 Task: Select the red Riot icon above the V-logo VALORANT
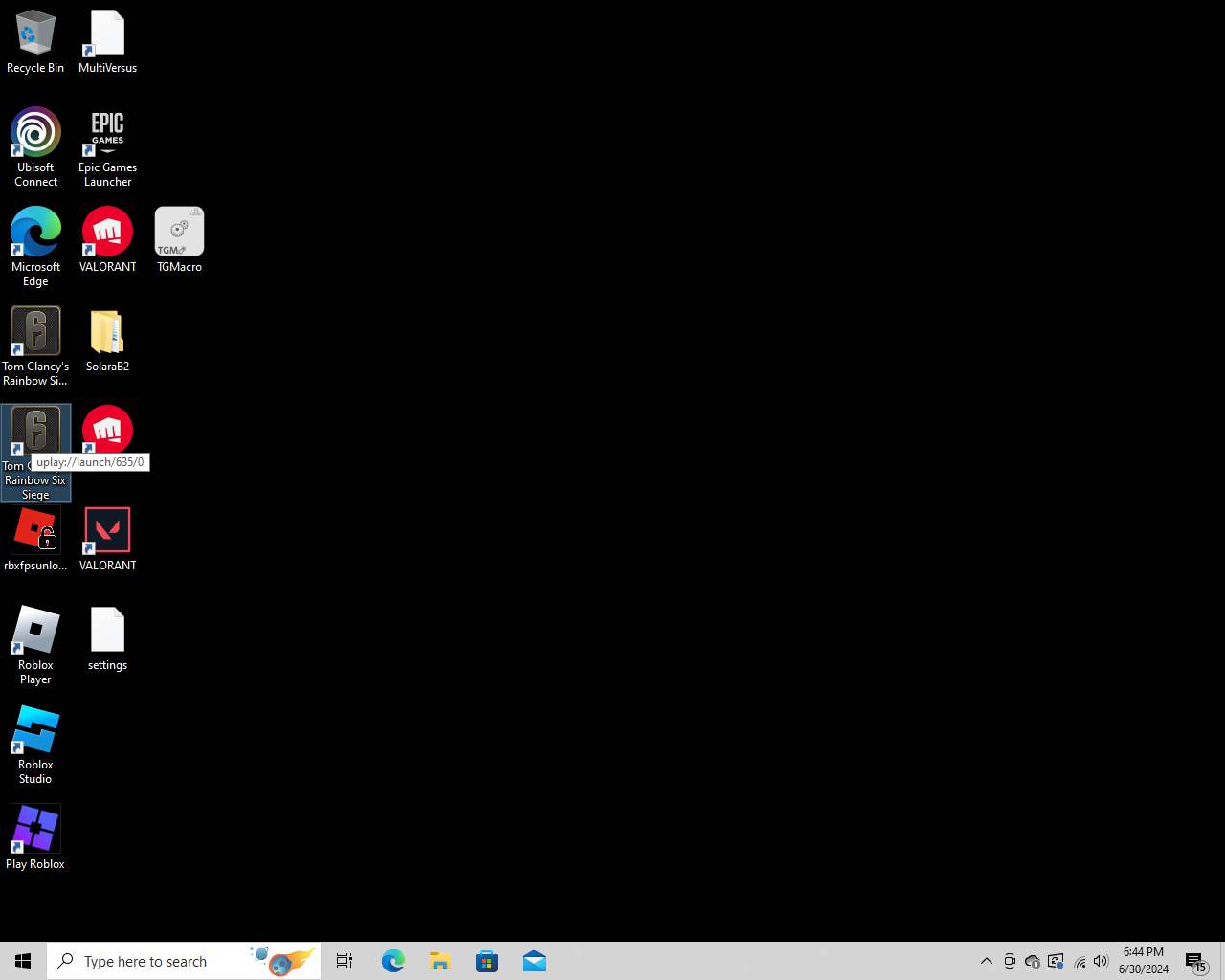click(x=107, y=430)
